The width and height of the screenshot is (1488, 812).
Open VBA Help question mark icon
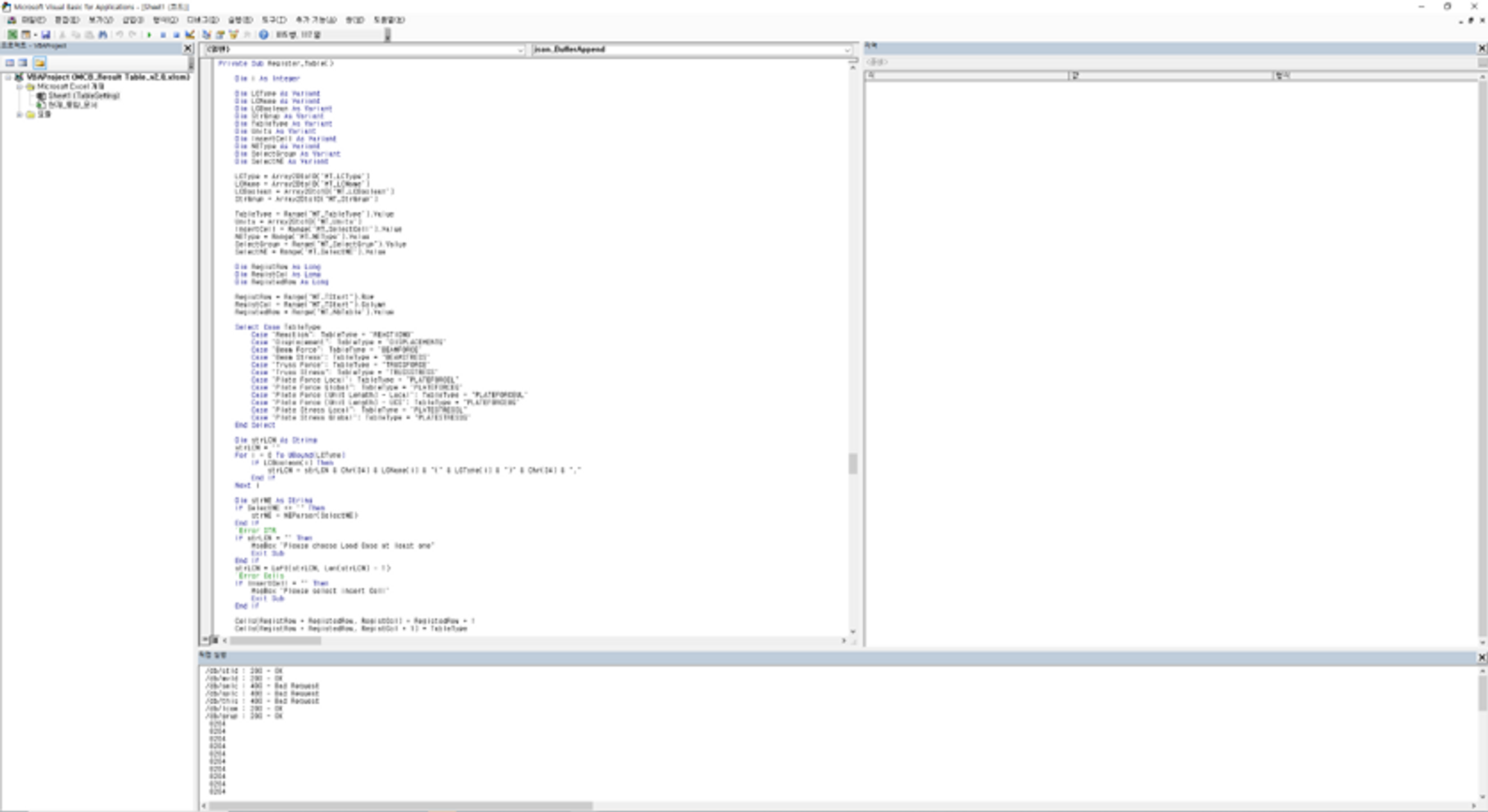263,34
